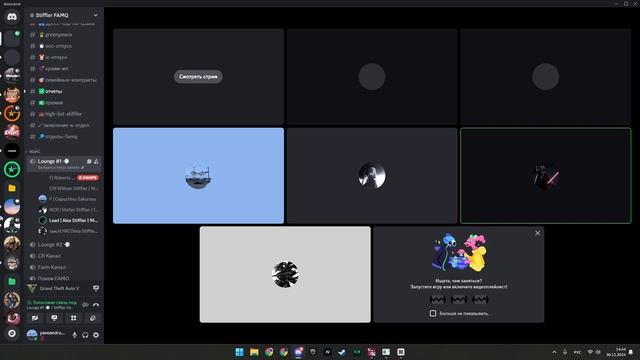Select the Capuchino Sakurasu voice member

(68, 199)
